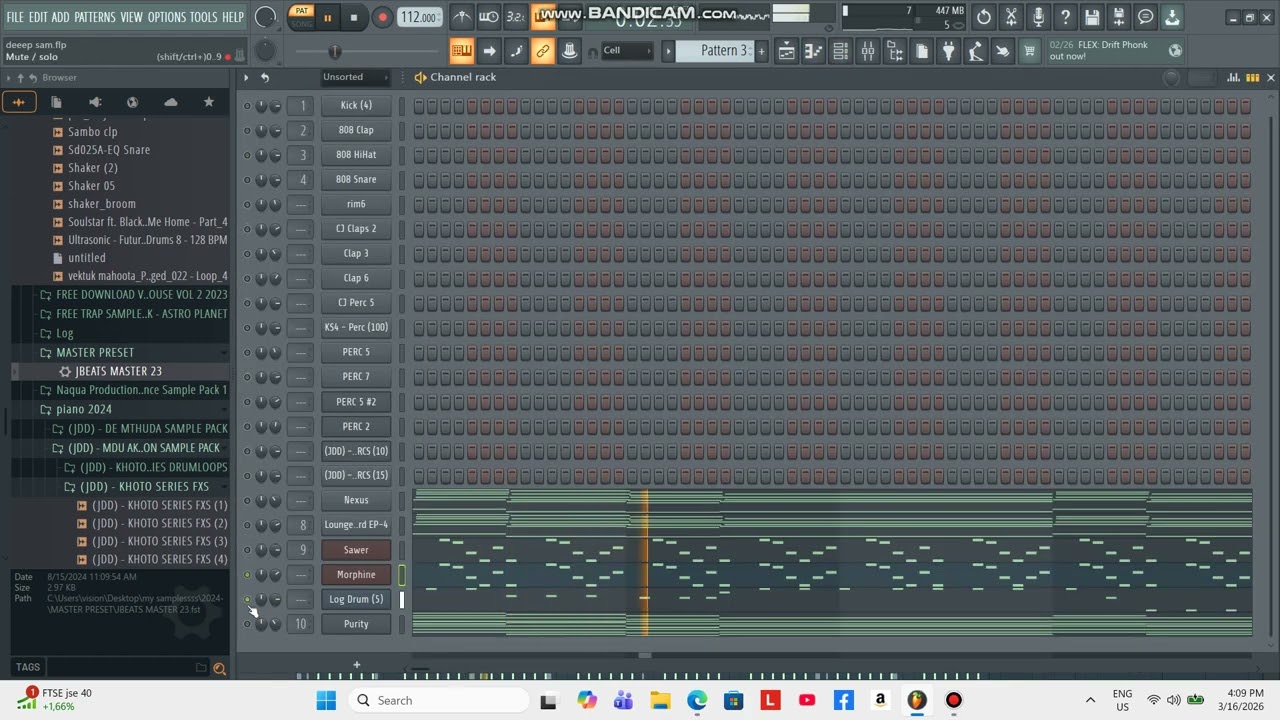
Task: Mute the Purity channel
Action: (x=247, y=624)
